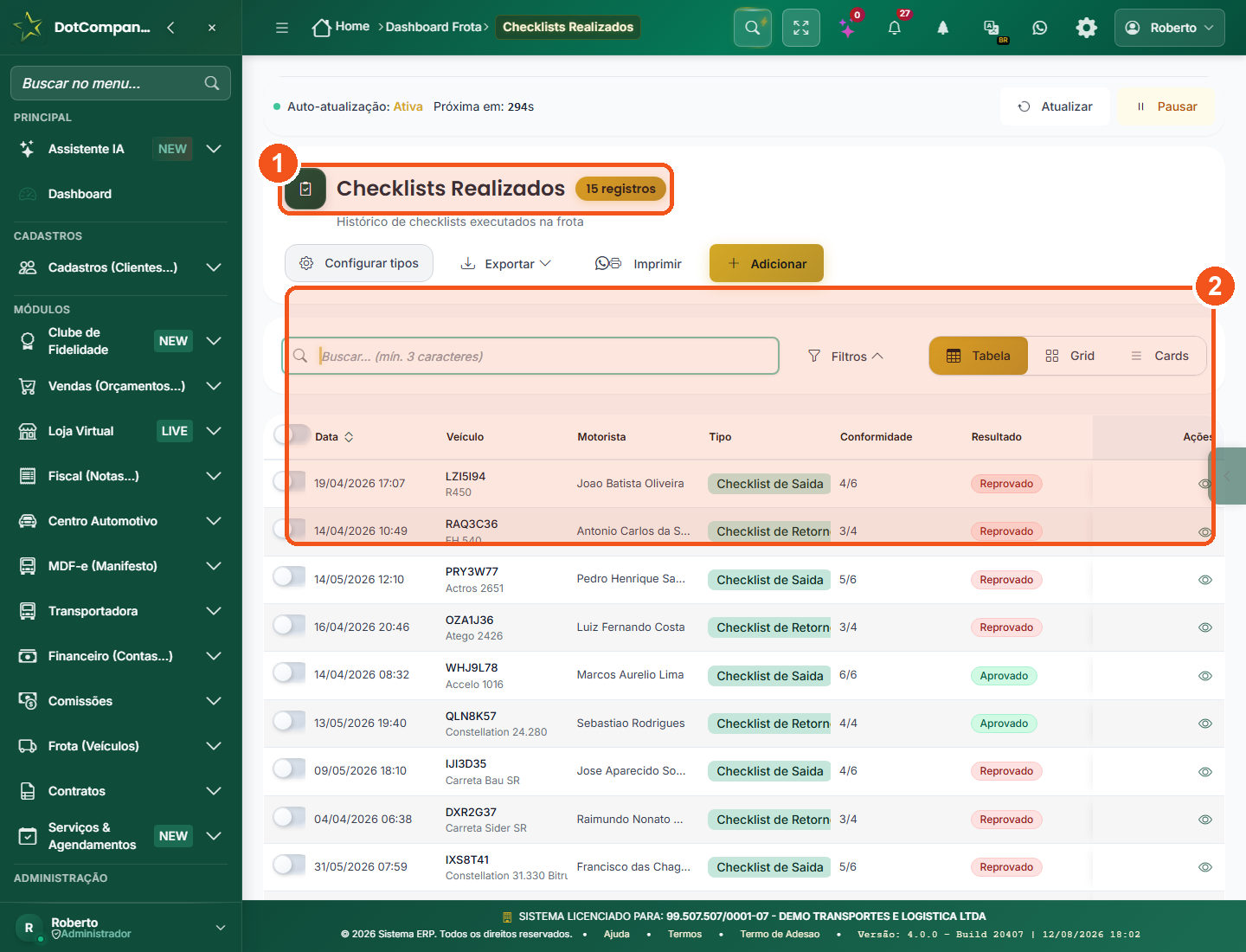Viewport: 1246px width, 952px height.
Task: Toggle the switch on QLN8K57 row
Action: 289,721
